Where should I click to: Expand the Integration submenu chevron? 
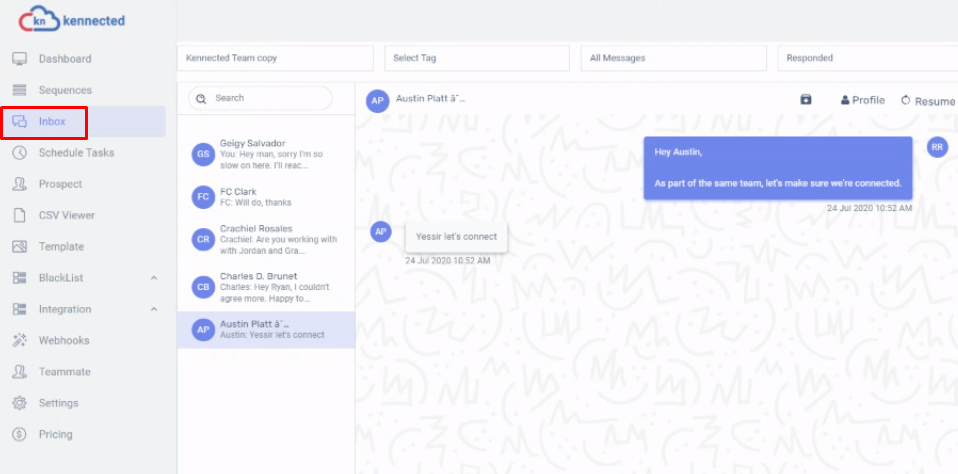[x=154, y=309]
